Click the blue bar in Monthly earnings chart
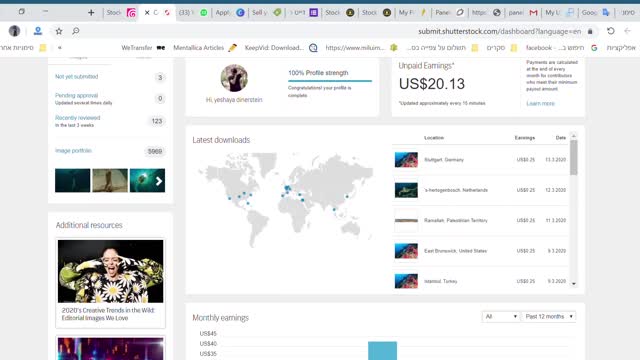Image resolution: width=640 pixels, height=360 pixels. tap(382, 351)
